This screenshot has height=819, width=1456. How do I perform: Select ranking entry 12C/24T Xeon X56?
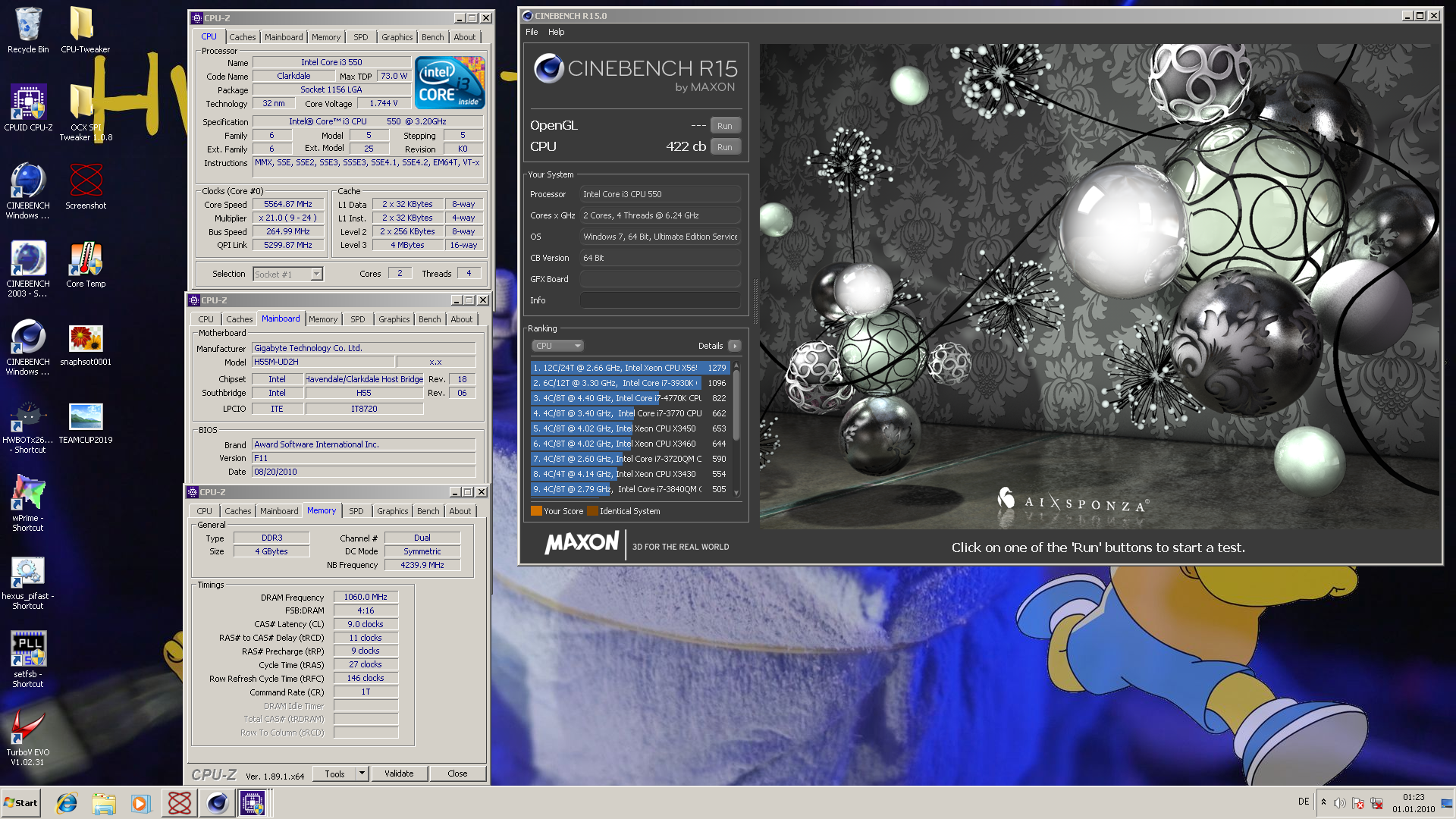coord(630,368)
